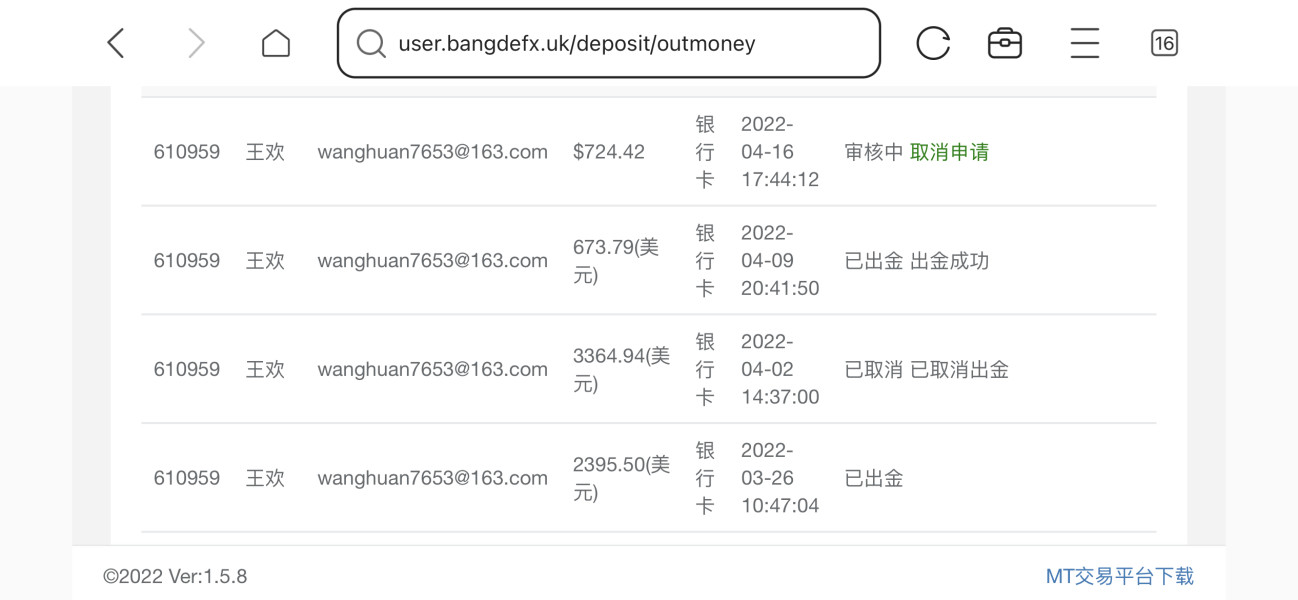Screen dimensions: 1298x600
Task: Focus the user.bangdefx.uk address field
Action: 609,43
